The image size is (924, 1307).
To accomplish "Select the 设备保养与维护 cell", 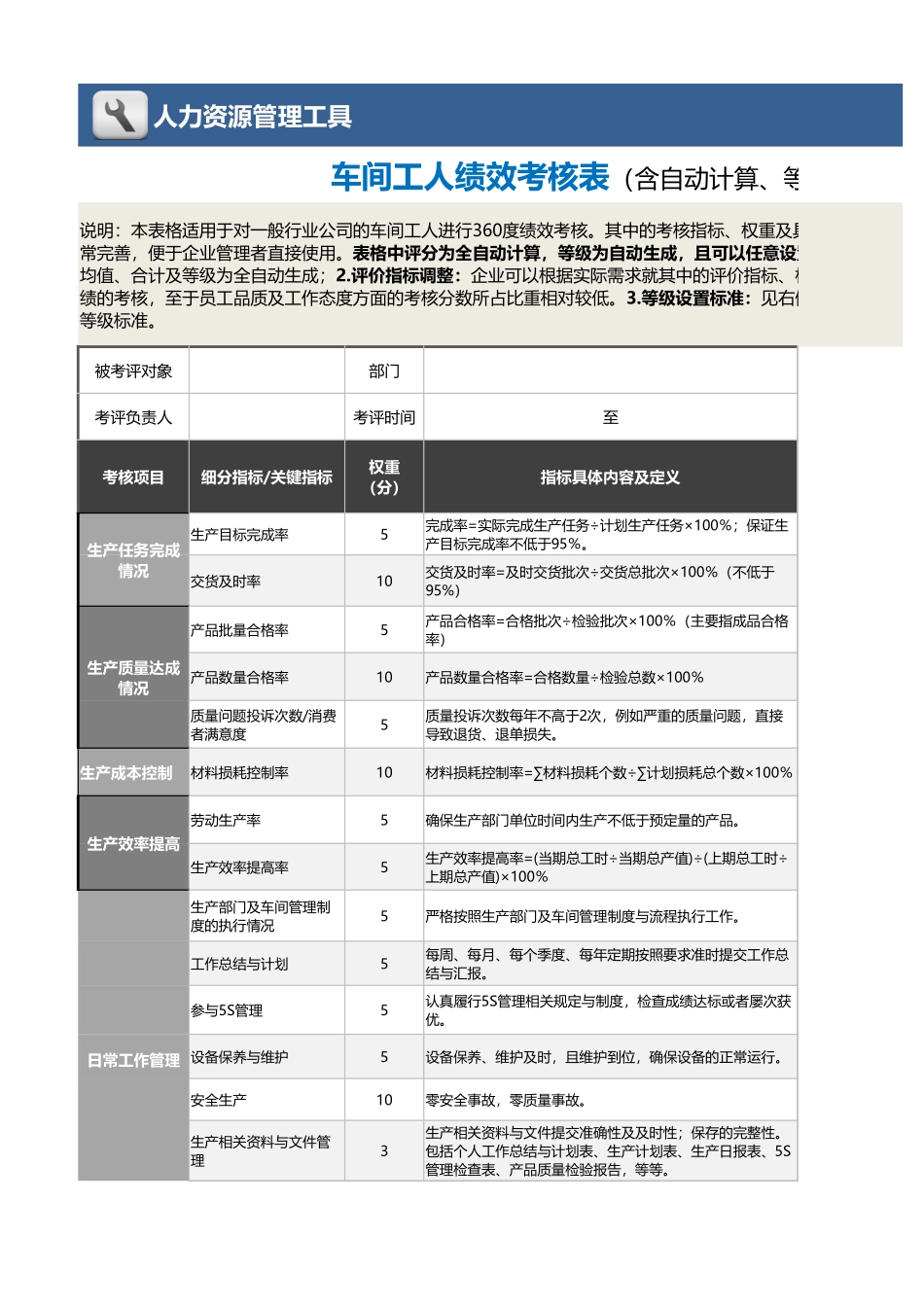I will coord(267,1056).
